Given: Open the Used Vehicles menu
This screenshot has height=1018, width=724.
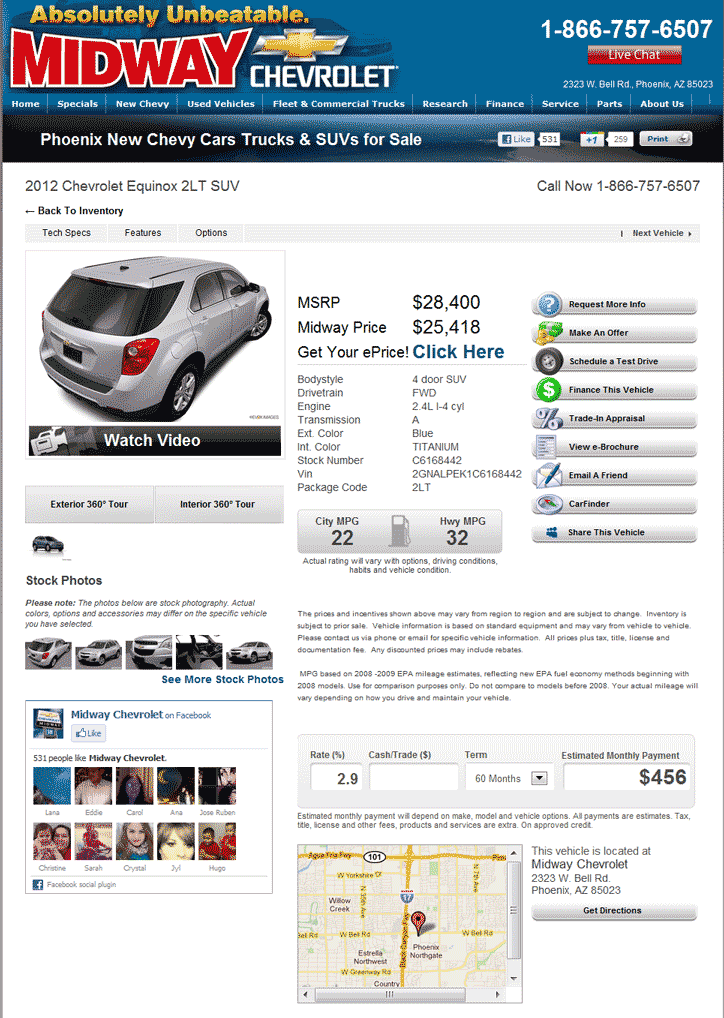Looking at the screenshot, I should [x=221, y=104].
